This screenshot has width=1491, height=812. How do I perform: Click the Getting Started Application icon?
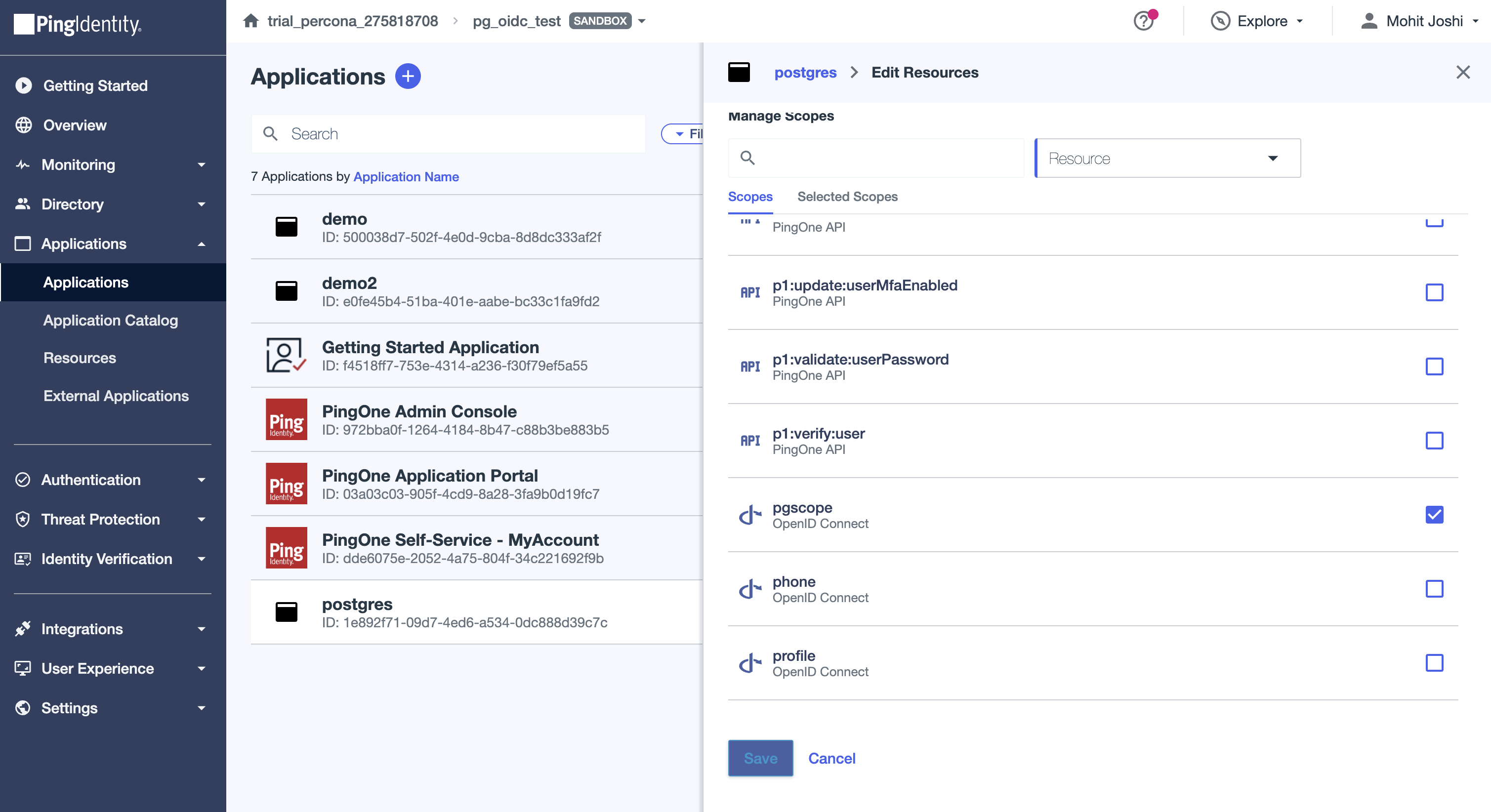286,355
